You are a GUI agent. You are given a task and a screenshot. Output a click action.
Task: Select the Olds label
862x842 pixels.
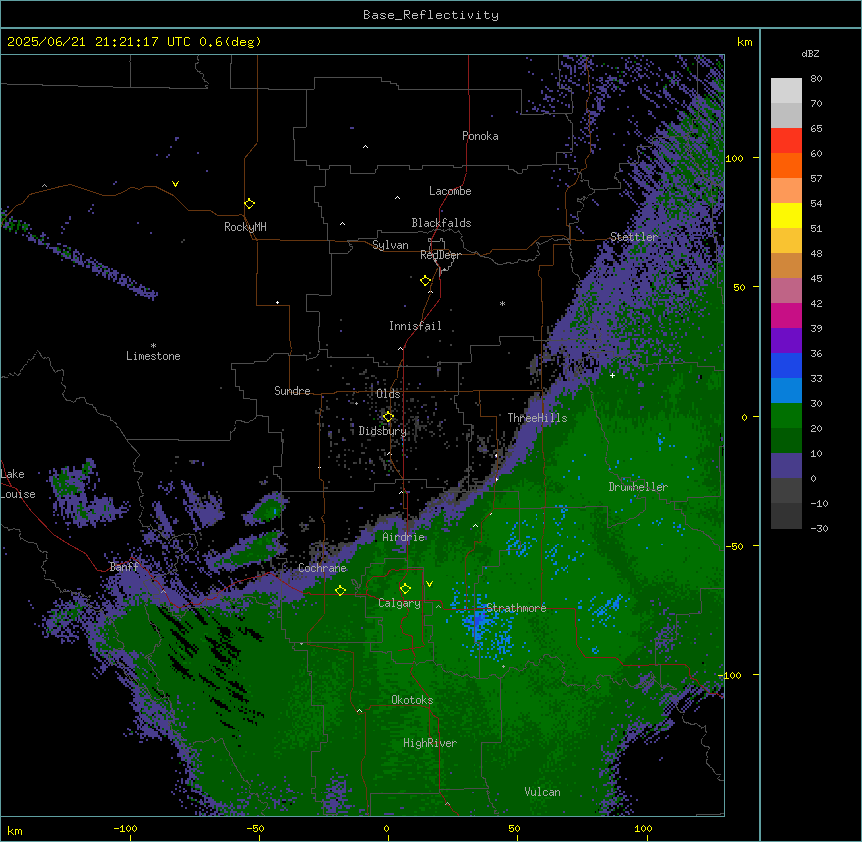tap(388, 394)
